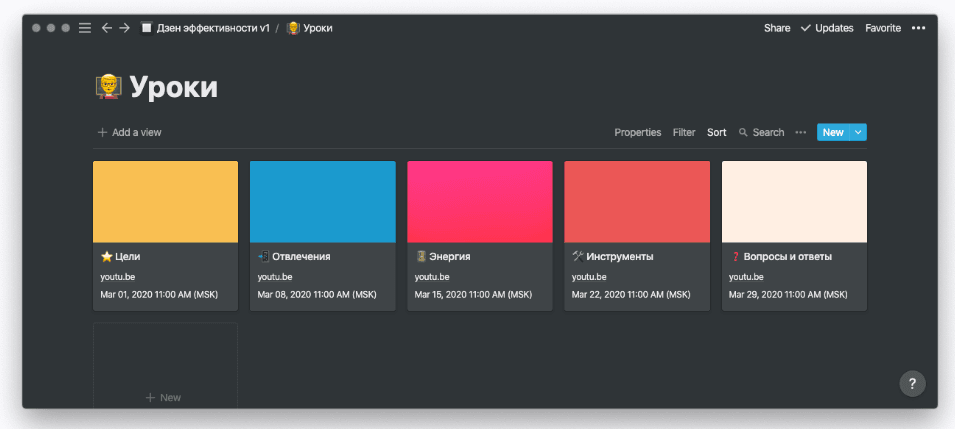This screenshot has width=955, height=429.
Task: Open the three-dot page menu at top right
Action: (918, 28)
